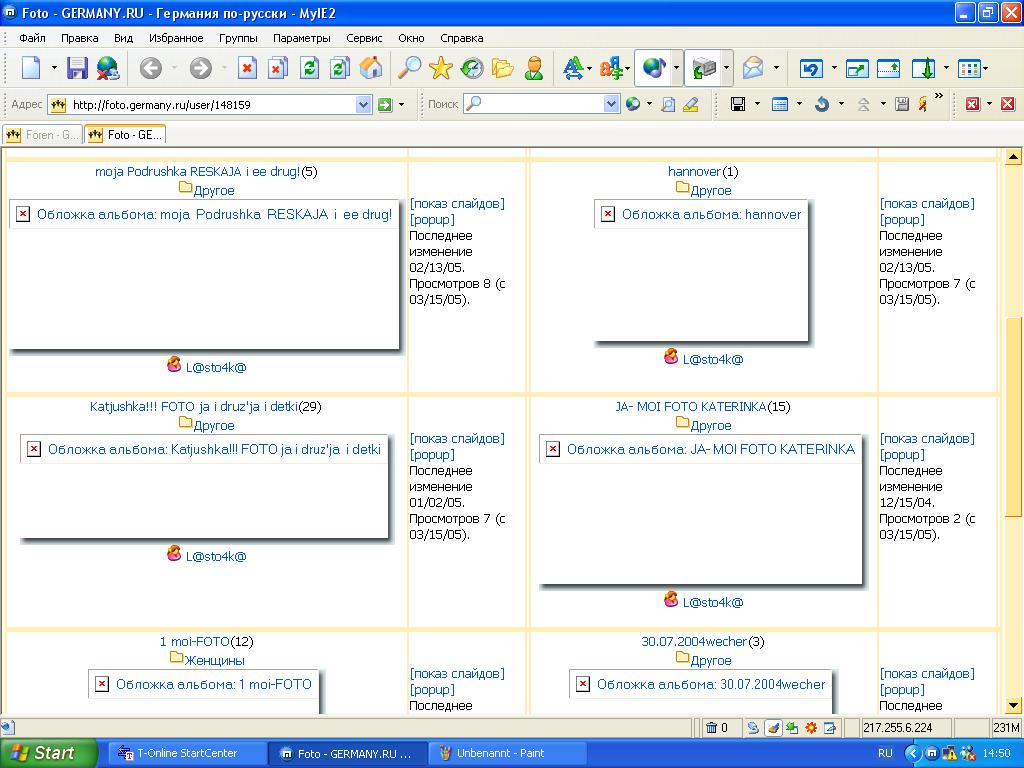Switch to the Foren tab

42,135
